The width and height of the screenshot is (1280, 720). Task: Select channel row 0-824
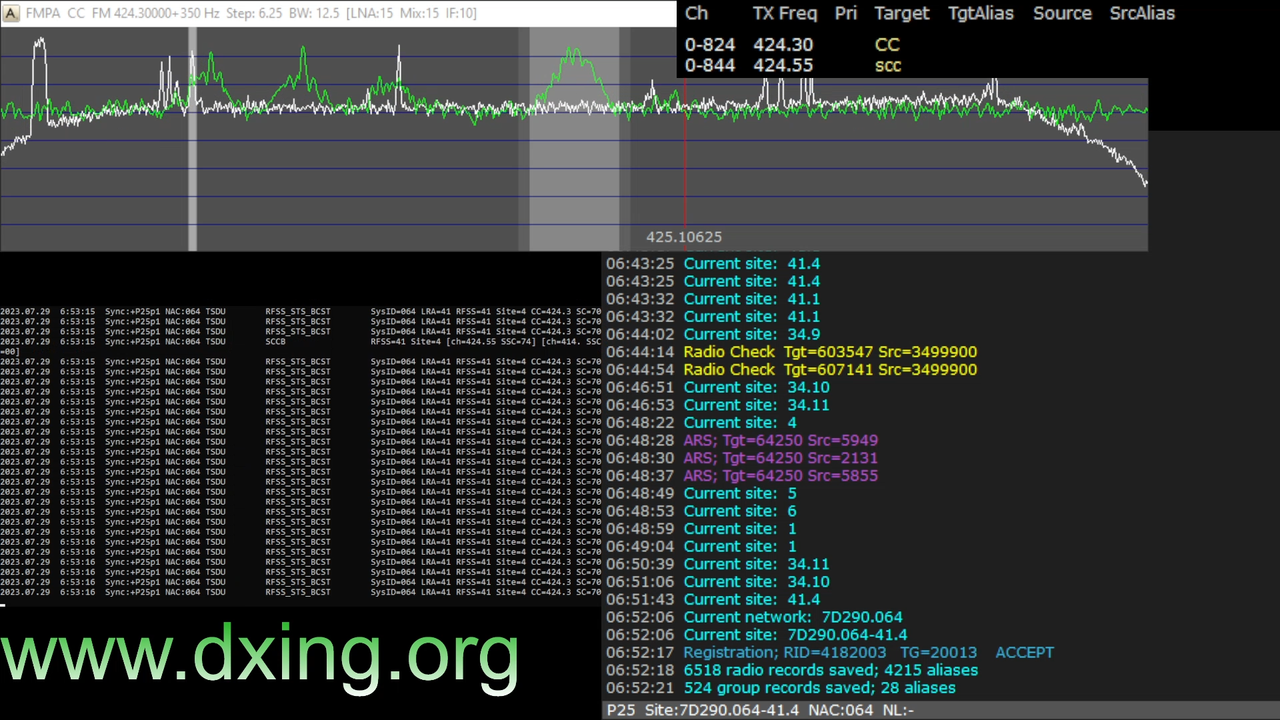[792, 45]
